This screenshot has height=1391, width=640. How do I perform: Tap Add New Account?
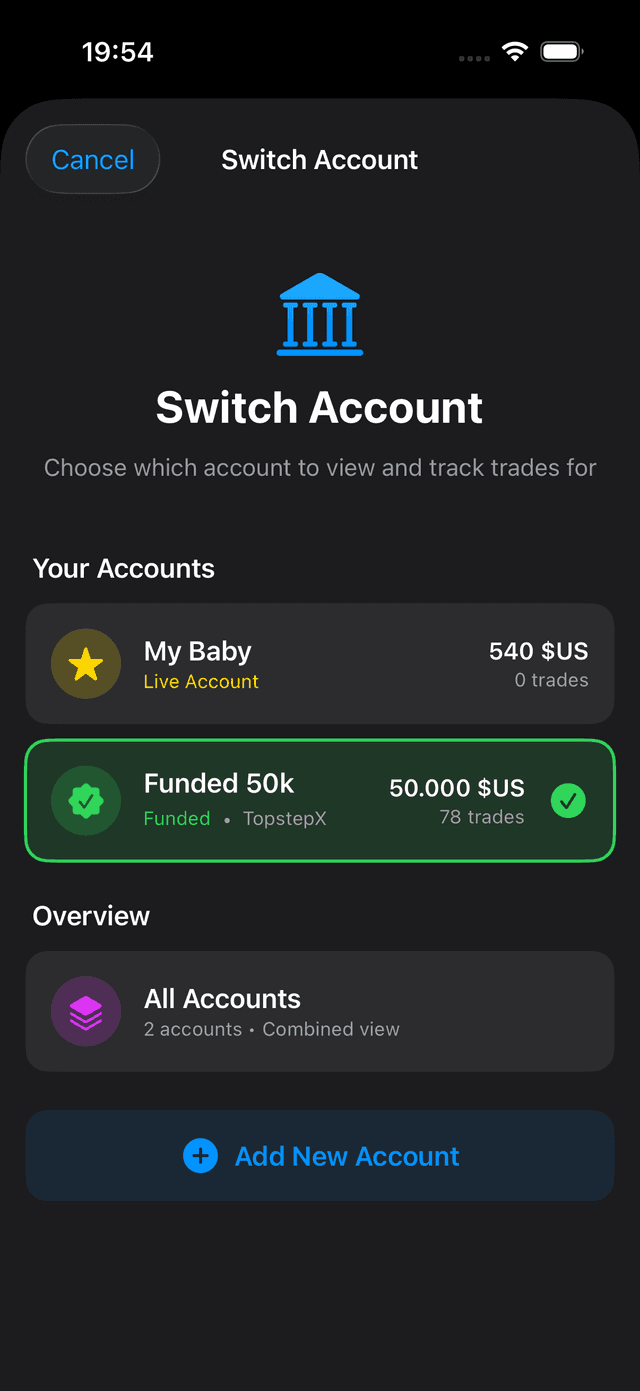(x=320, y=1155)
